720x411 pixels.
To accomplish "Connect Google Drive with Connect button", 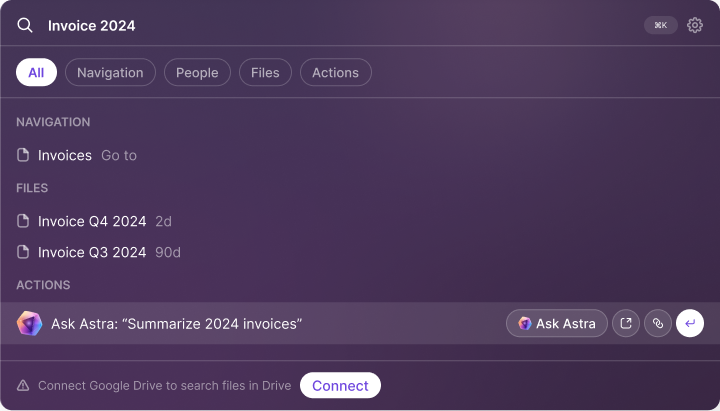I will (340, 385).
